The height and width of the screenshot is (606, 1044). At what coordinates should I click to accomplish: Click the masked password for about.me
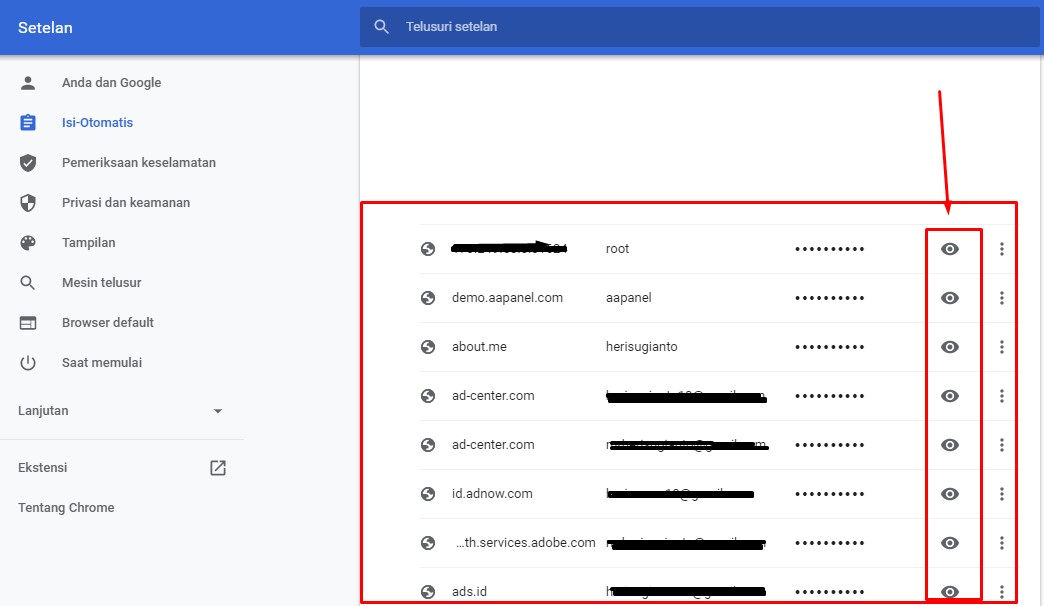pos(830,347)
